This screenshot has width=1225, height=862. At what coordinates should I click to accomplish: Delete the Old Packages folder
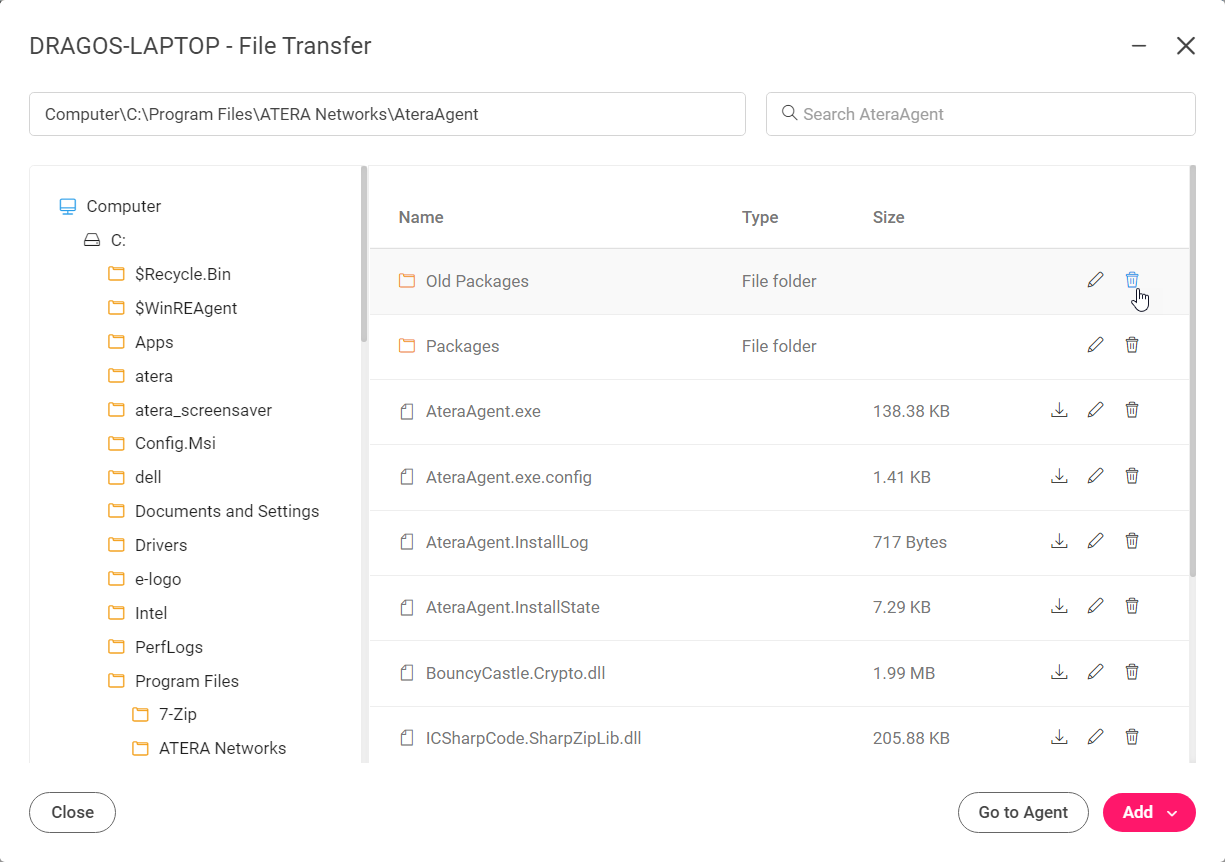(x=1131, y=279)
